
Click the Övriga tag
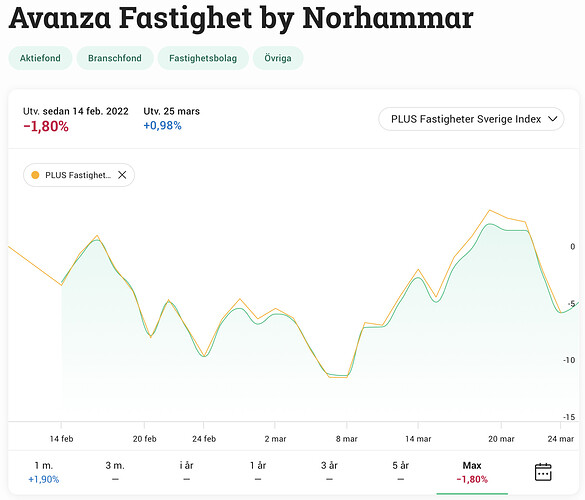[x=278, y=58]
